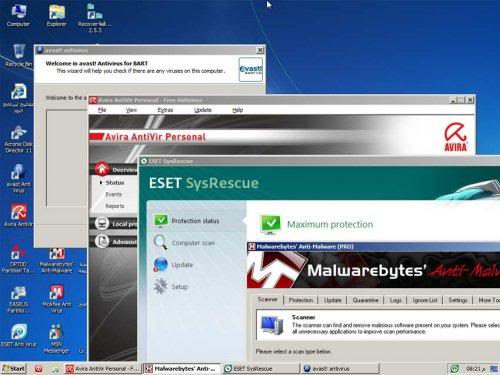The image size is (500, 375).
Task: Click ESET SysRescue title bar
Action: pyautogui.click(x=320, y=161)
